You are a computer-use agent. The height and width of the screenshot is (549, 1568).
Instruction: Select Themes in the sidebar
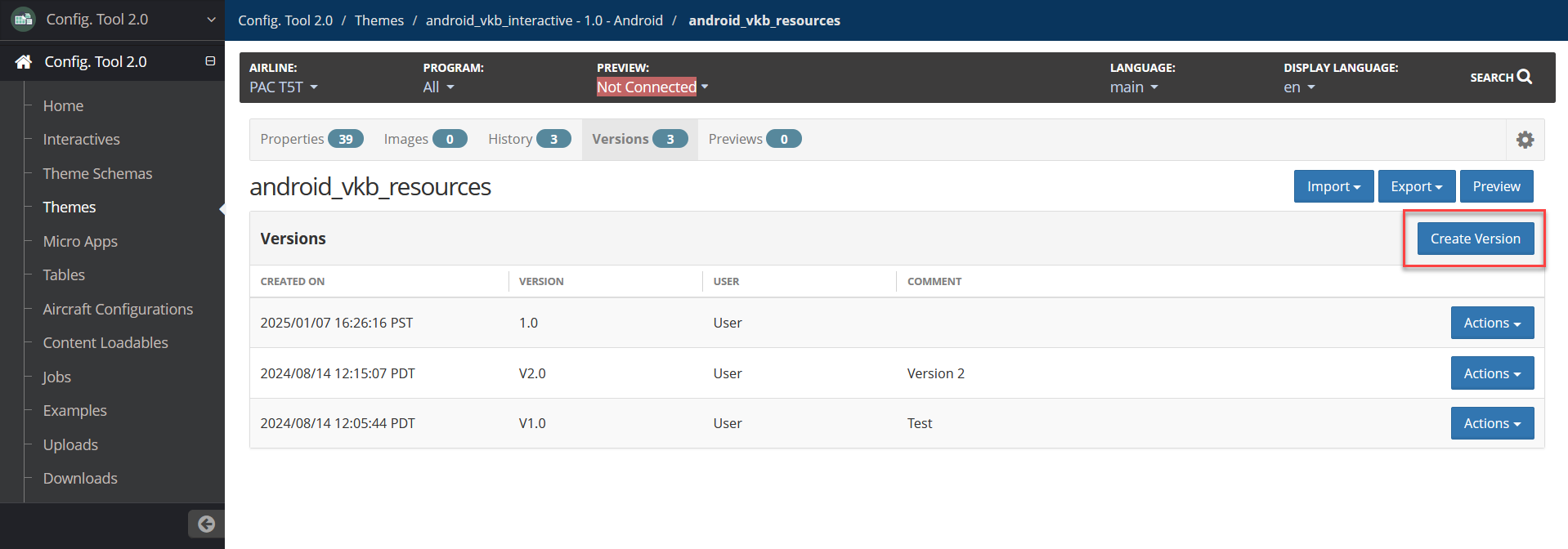pos(69,208)
